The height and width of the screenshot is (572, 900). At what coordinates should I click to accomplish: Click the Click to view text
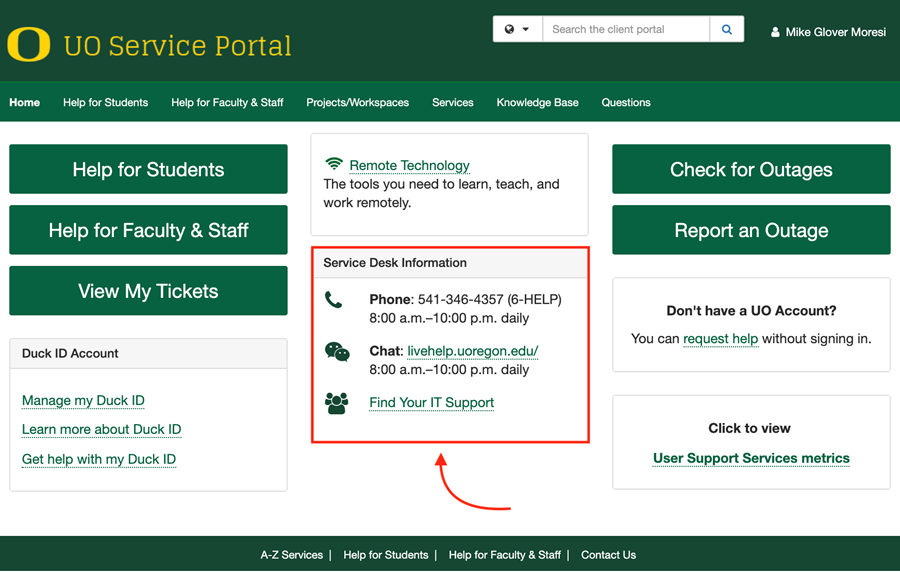click(x=750, y=428)
